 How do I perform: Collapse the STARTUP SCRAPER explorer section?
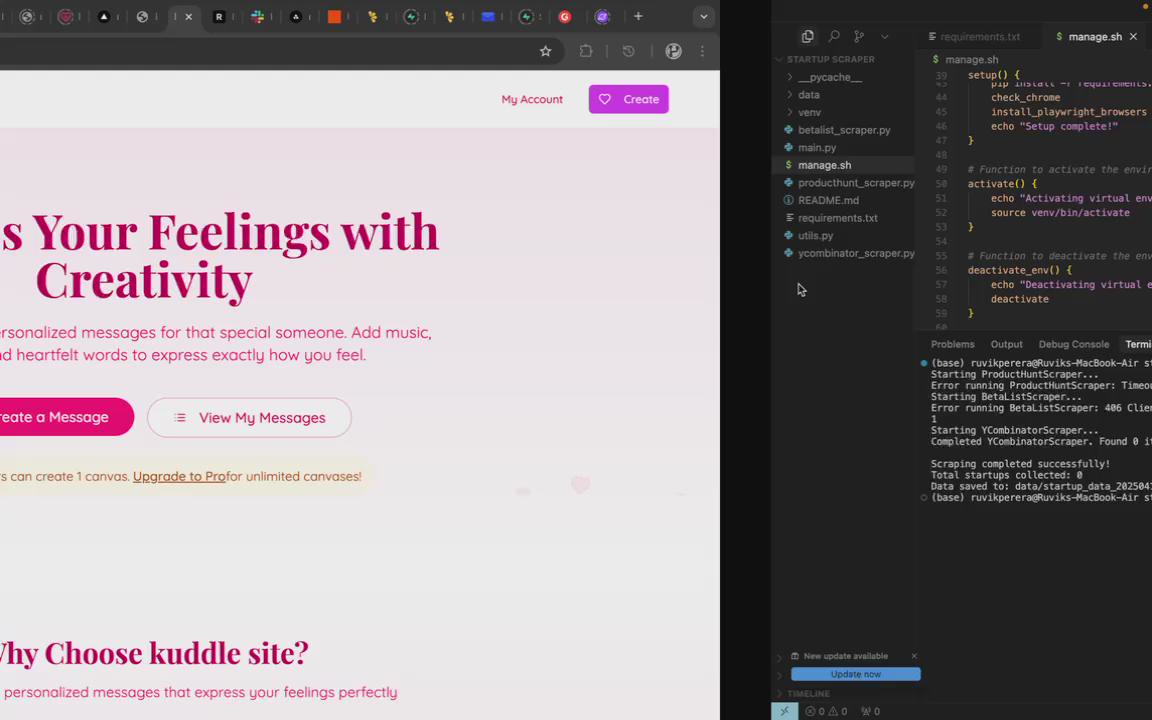[830, 60]
